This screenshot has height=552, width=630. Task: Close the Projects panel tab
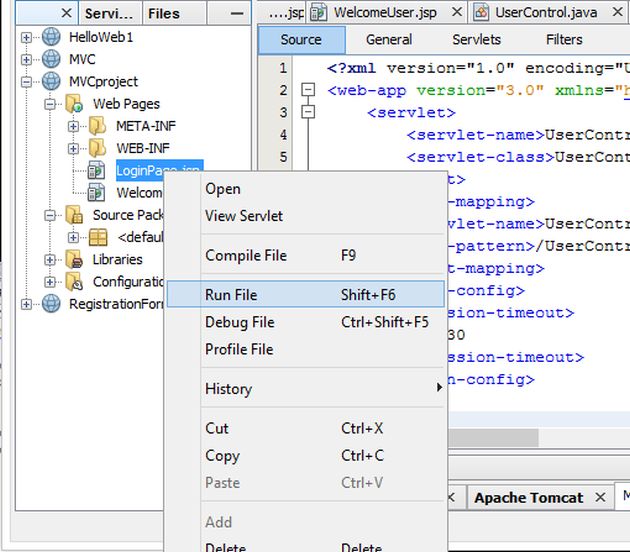pyautogui.click(x=67, y=13)
